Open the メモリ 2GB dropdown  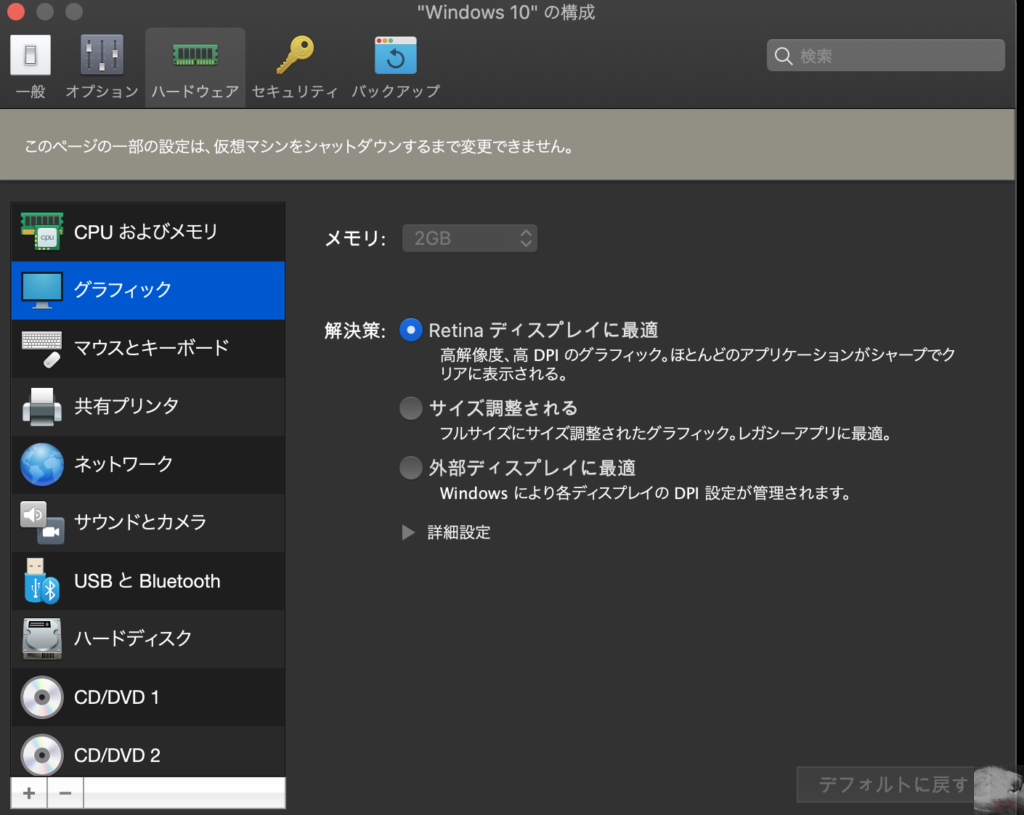coord(470,238)
